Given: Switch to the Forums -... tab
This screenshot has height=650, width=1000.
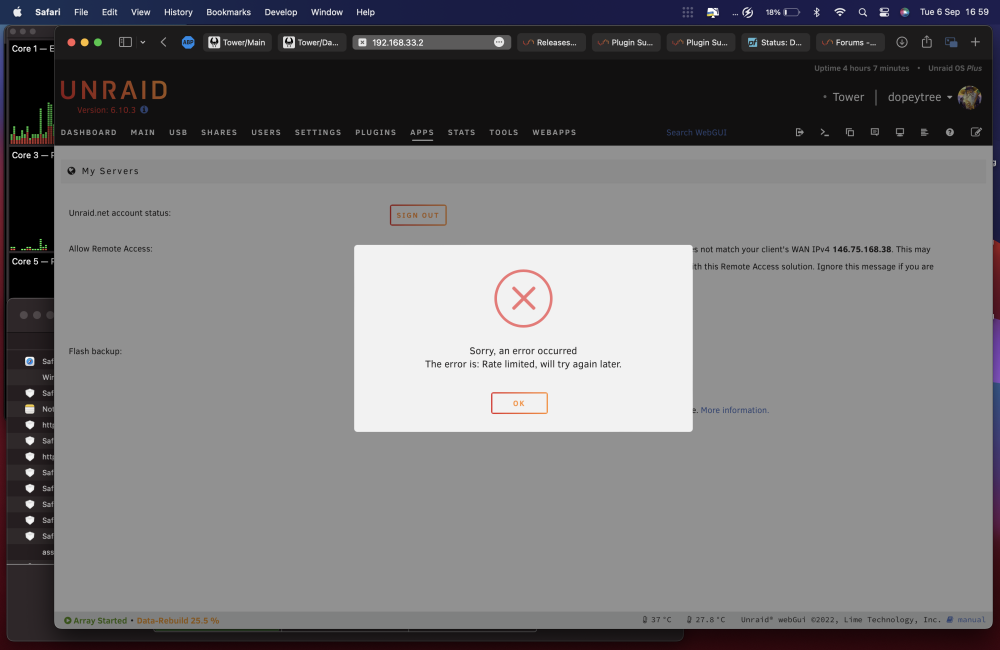Looking at the screenshot, I should 850,42.
